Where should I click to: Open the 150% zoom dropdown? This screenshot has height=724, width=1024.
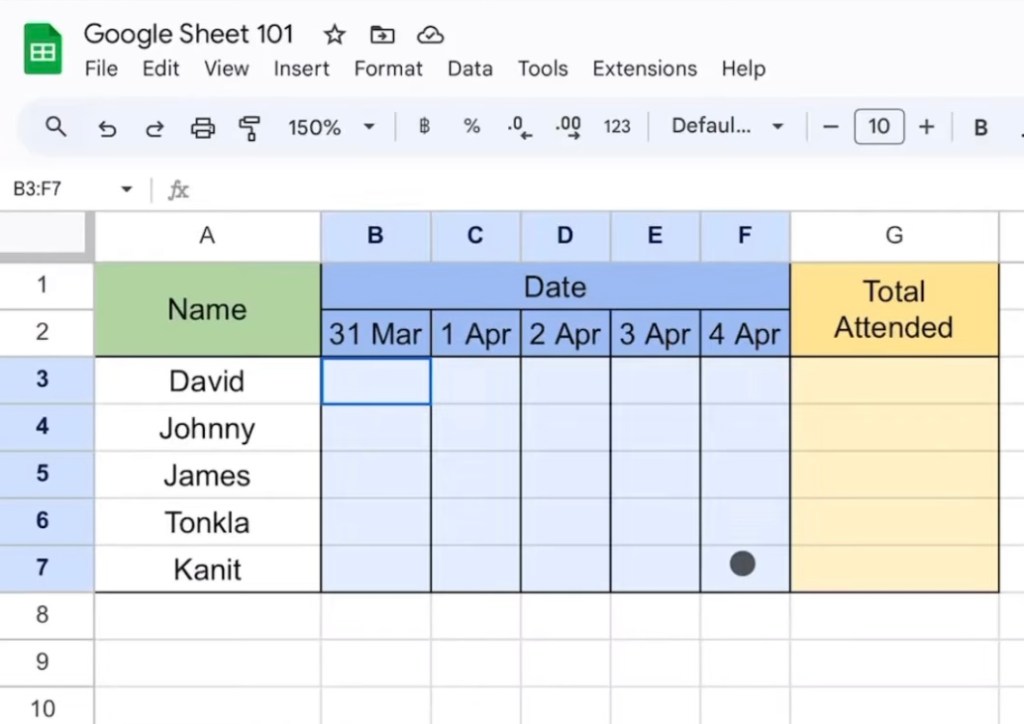[330, 127]
